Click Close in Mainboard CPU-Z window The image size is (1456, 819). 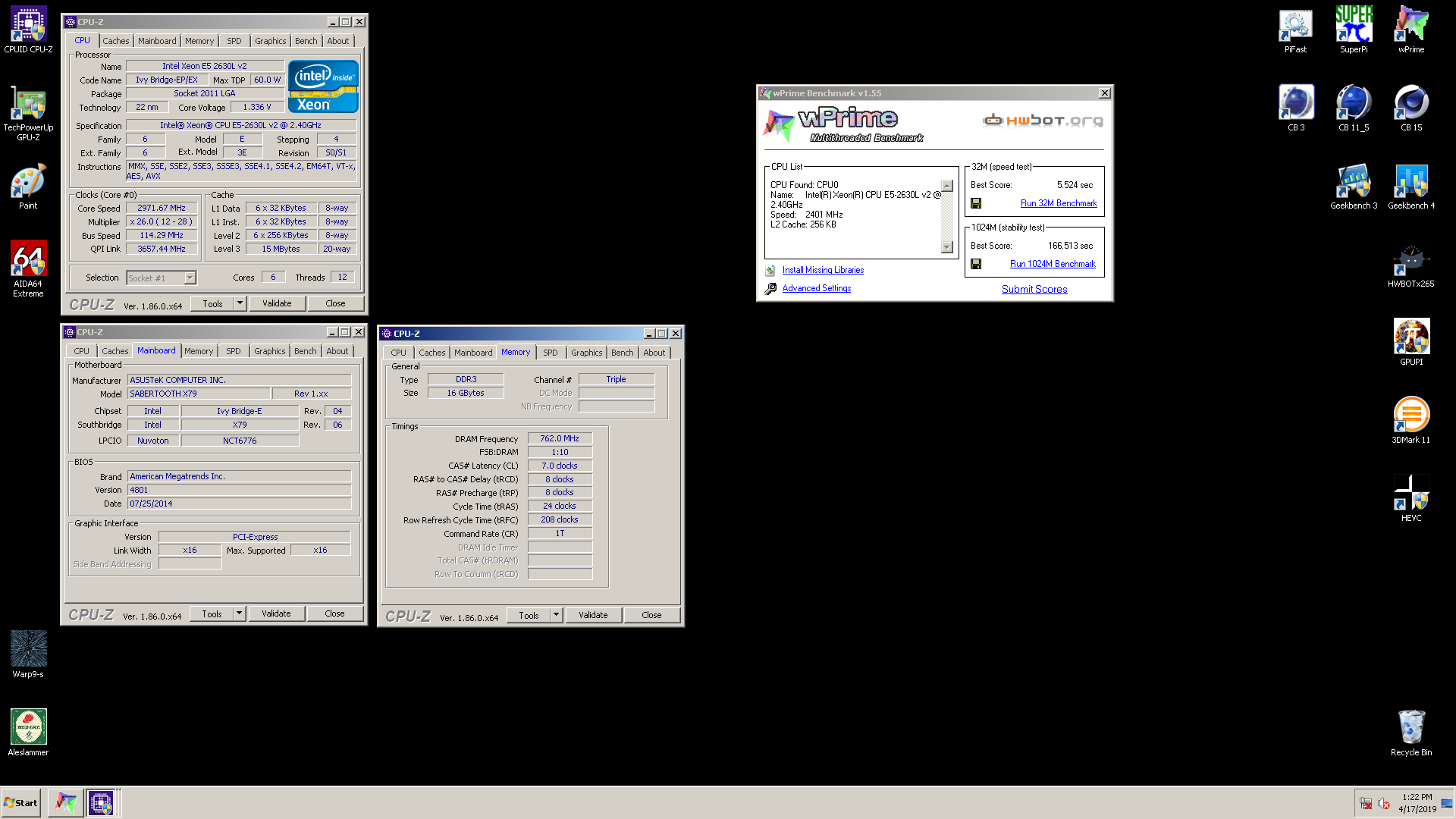click(334, 613)
